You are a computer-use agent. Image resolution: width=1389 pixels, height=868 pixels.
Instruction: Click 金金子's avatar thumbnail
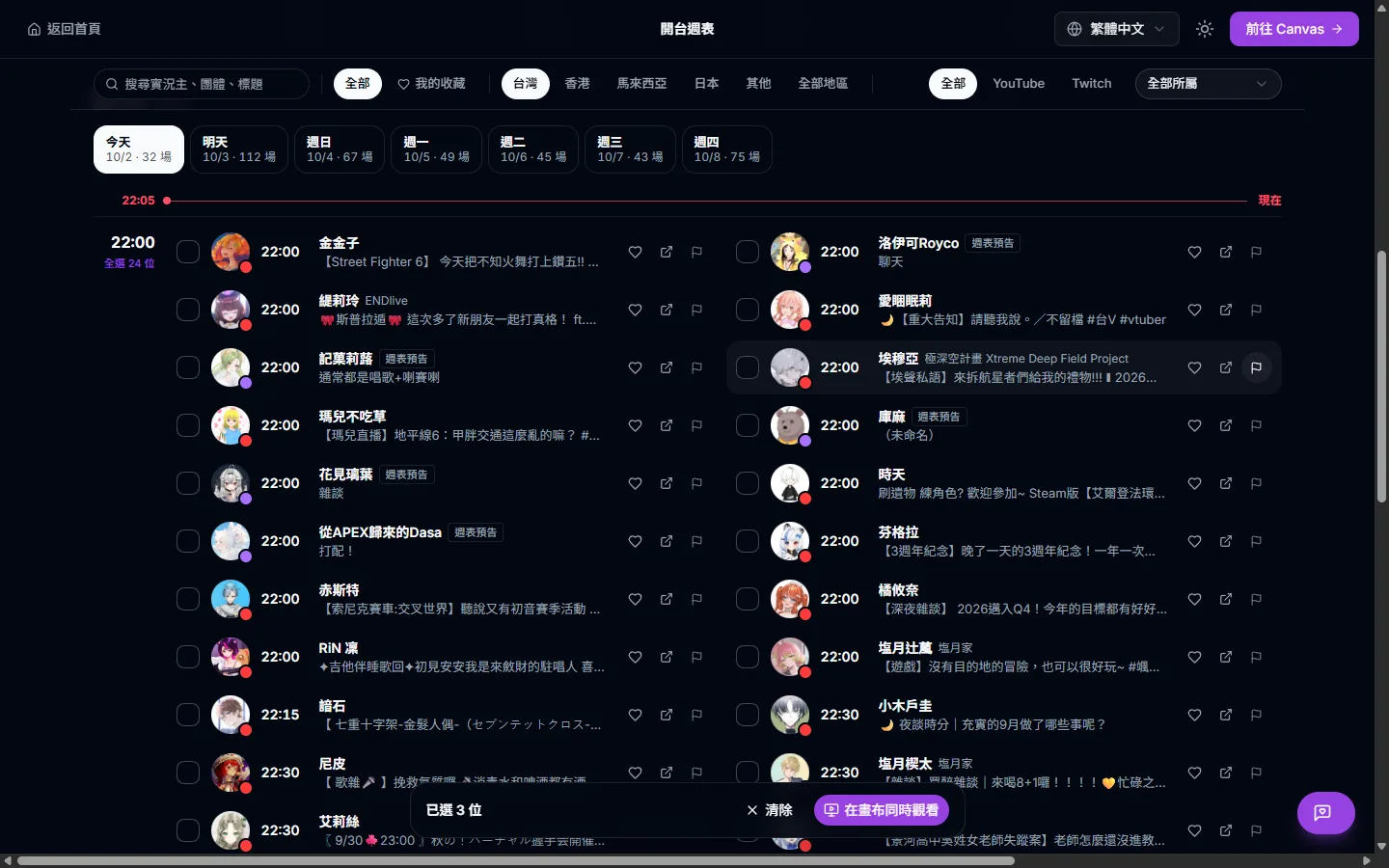click(231, 252)
